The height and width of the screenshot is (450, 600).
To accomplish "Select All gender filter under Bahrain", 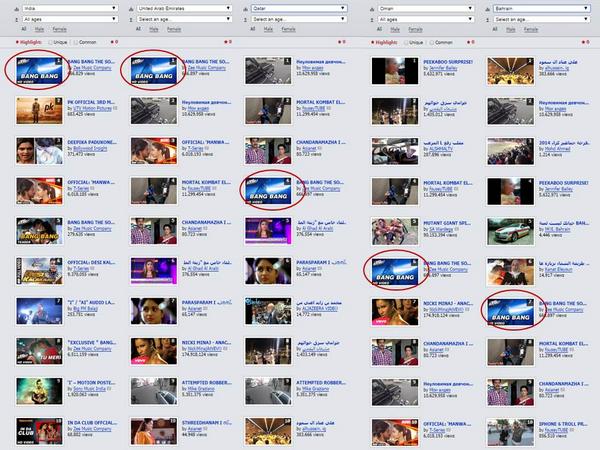I will coord(495,29).
